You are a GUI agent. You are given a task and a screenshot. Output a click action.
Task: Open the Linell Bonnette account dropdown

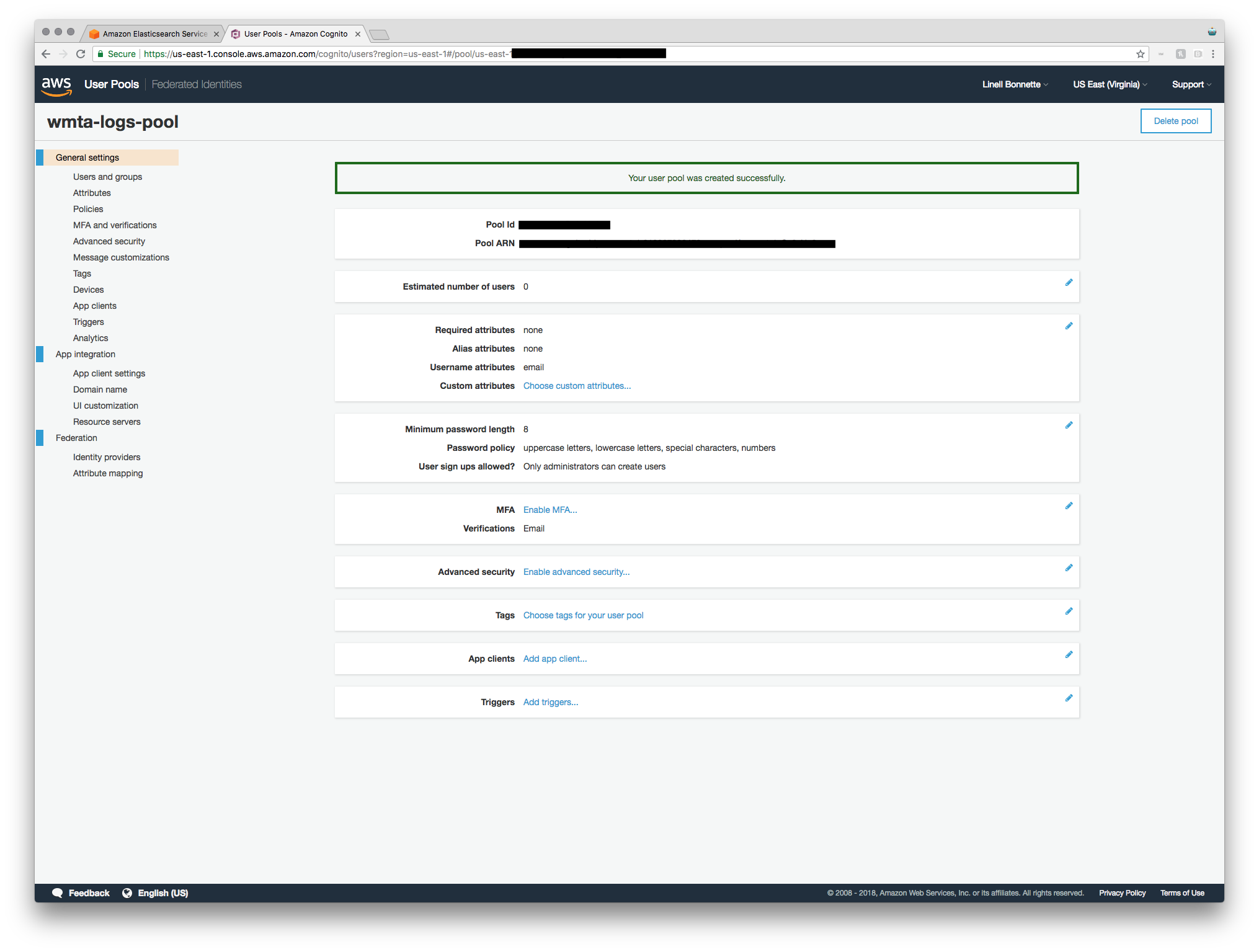coord(1015,84)
